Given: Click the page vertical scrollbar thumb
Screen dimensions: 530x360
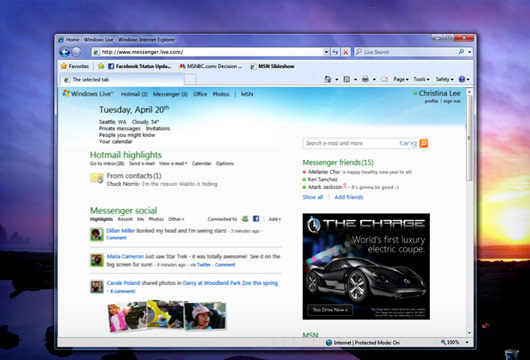Looking at the screenshot, I should (469, 139).
